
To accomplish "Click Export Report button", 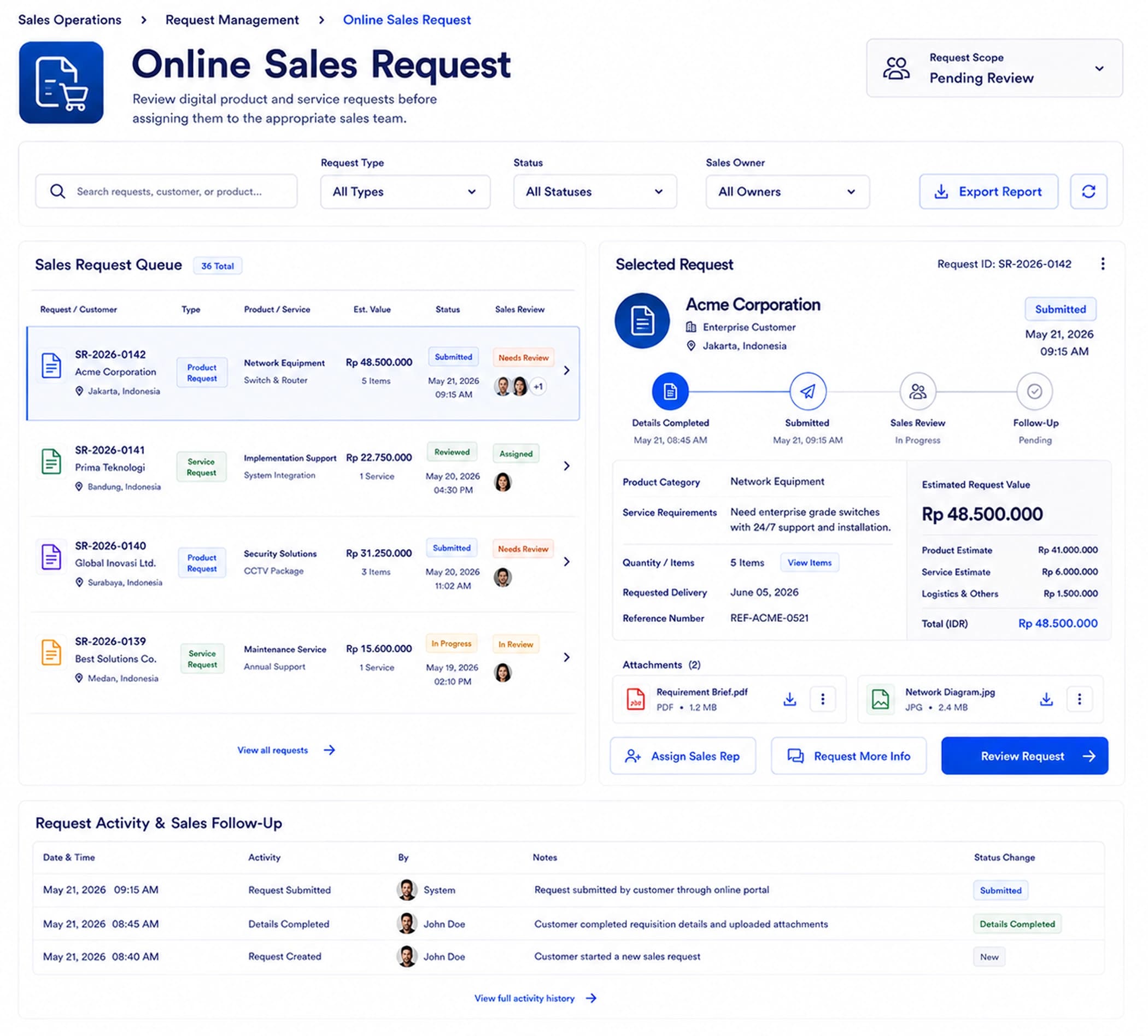I will click(988, 192).
